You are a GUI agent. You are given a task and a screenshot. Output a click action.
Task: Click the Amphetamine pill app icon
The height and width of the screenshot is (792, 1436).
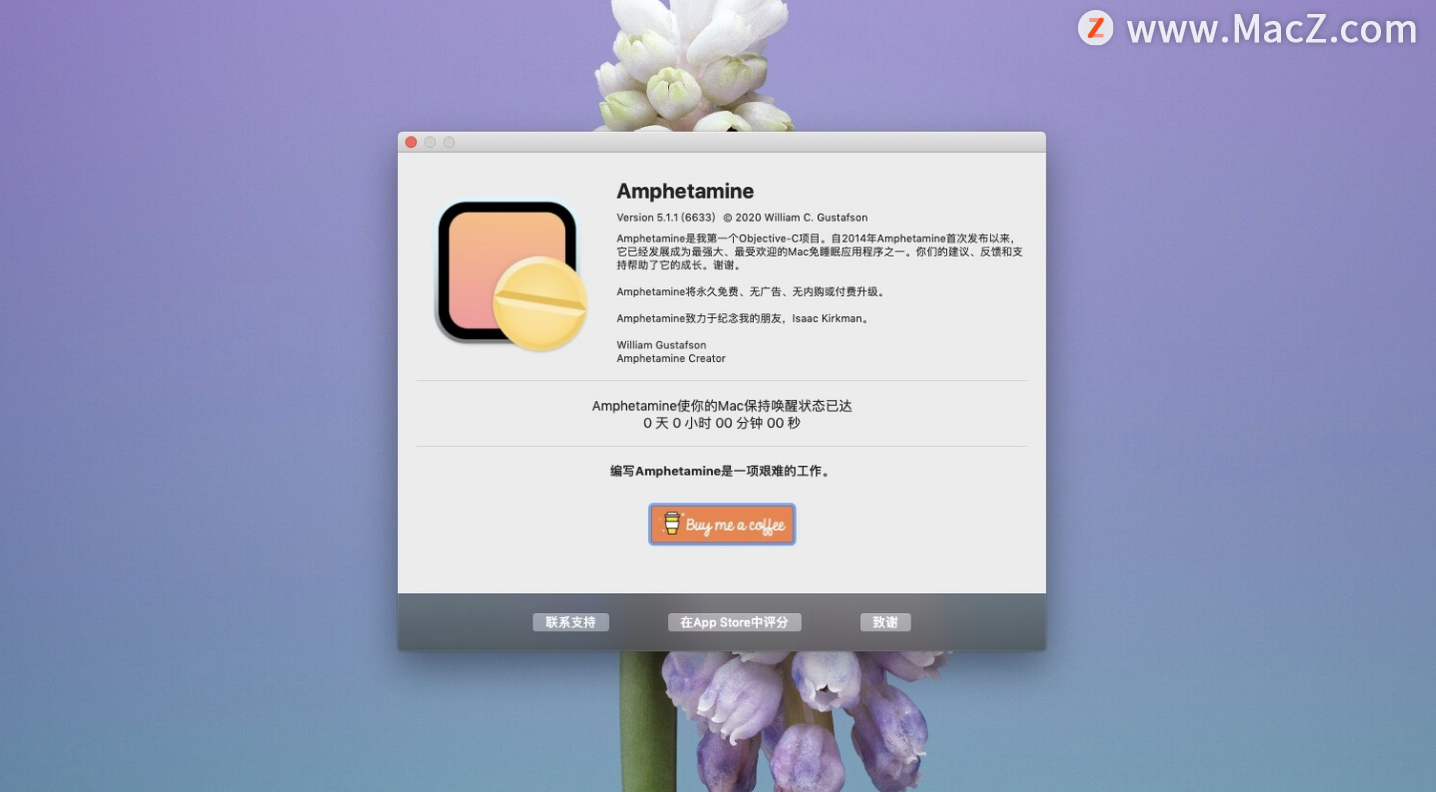pyautogui.click(x=512, y=275)
